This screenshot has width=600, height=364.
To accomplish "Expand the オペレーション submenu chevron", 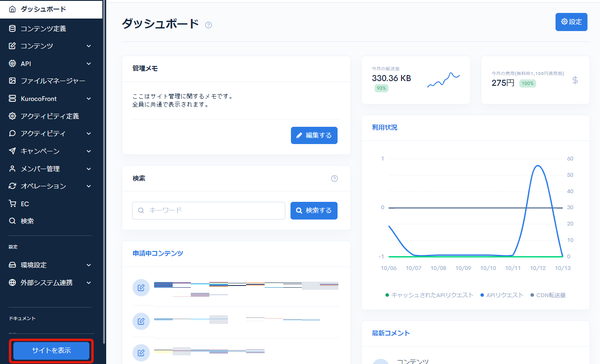I will [x=89, y=186].
